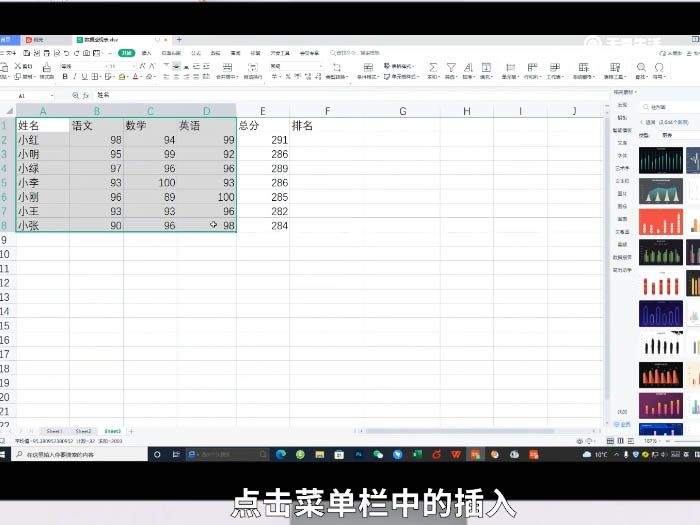Click the increase font size icon
This screenshot has height=525, width=700.
pos(142,66)
